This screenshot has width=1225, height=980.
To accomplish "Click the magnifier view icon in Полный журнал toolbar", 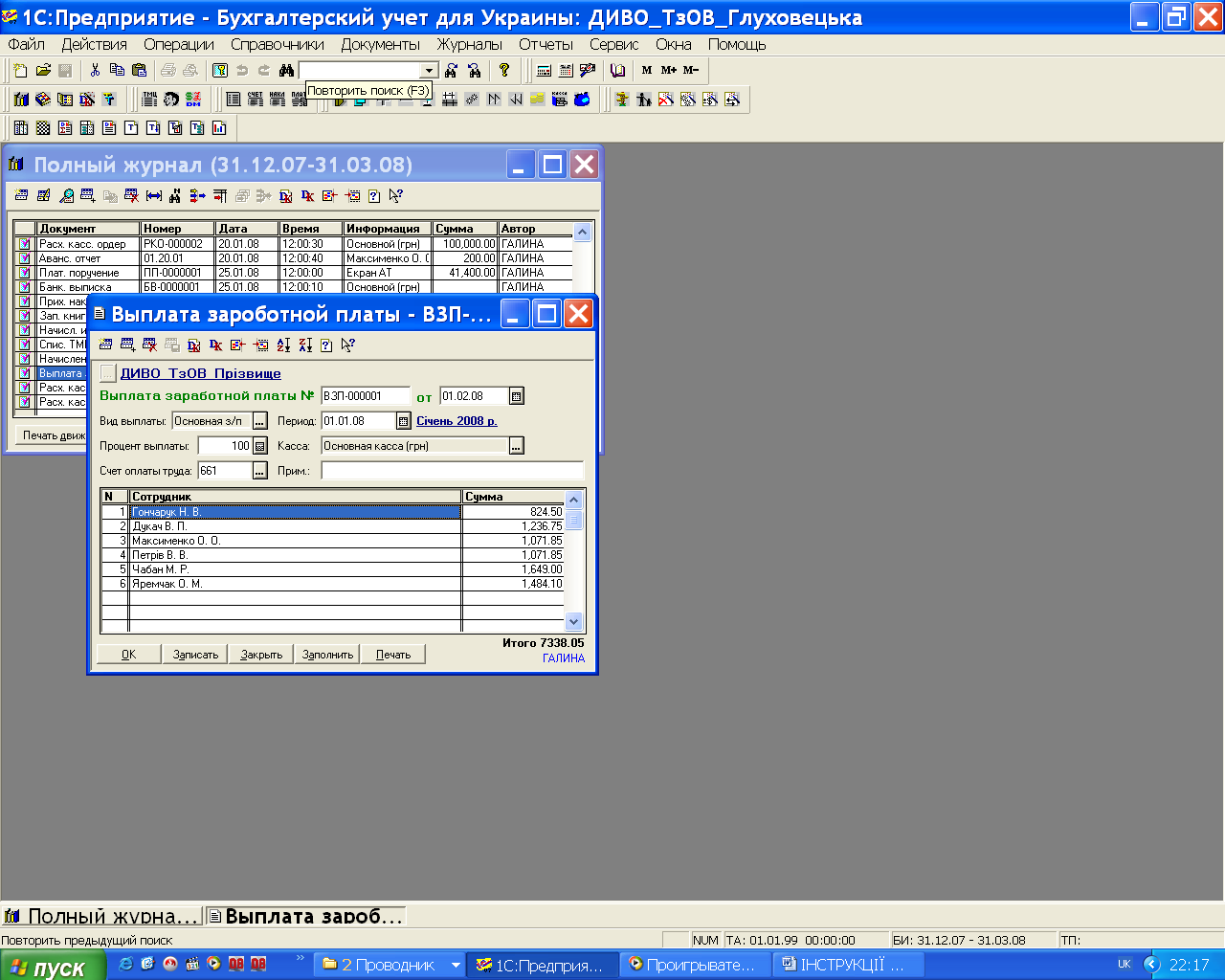I will click(66, 195).
